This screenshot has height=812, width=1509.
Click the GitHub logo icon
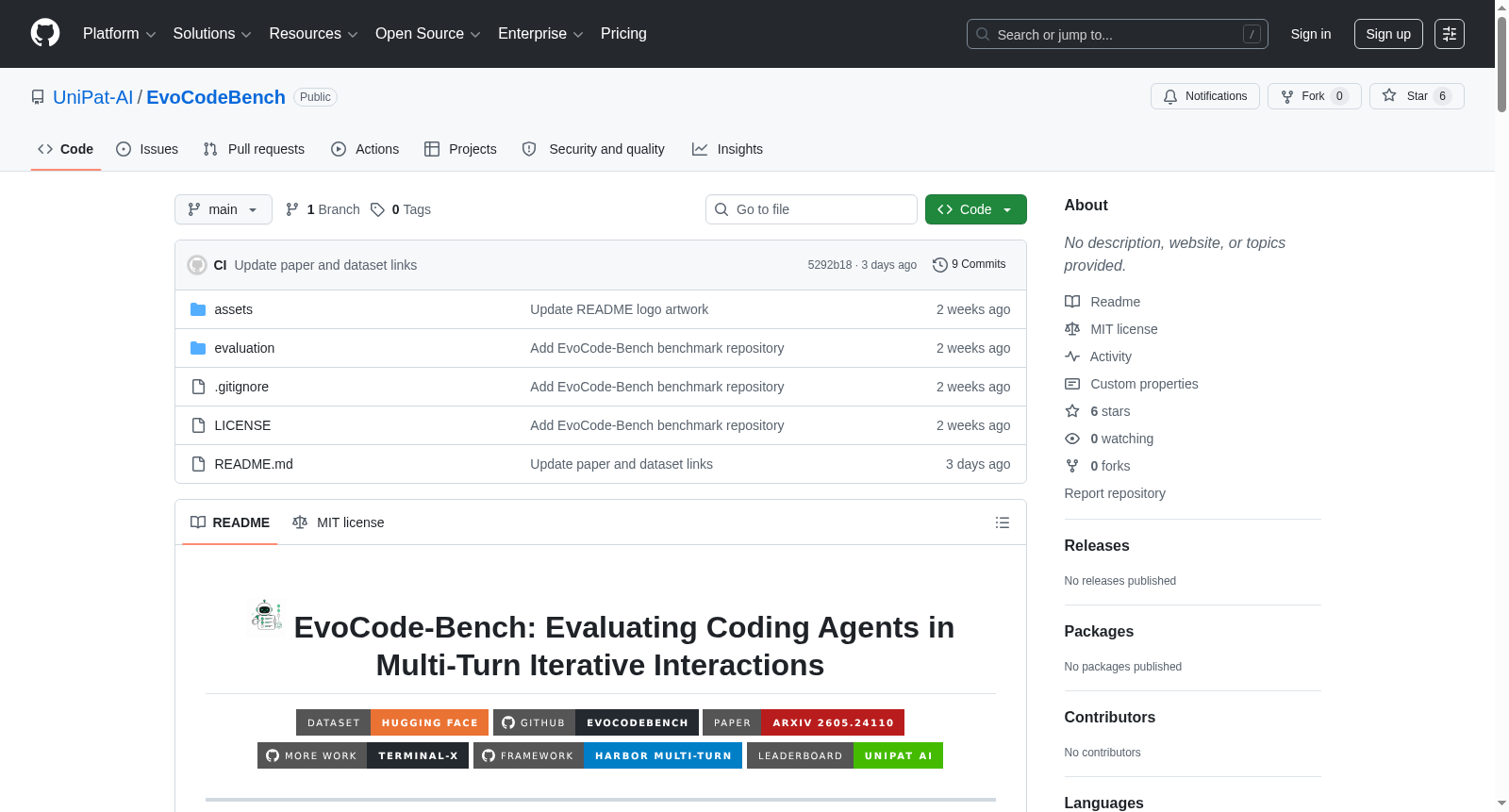point(45,33)
